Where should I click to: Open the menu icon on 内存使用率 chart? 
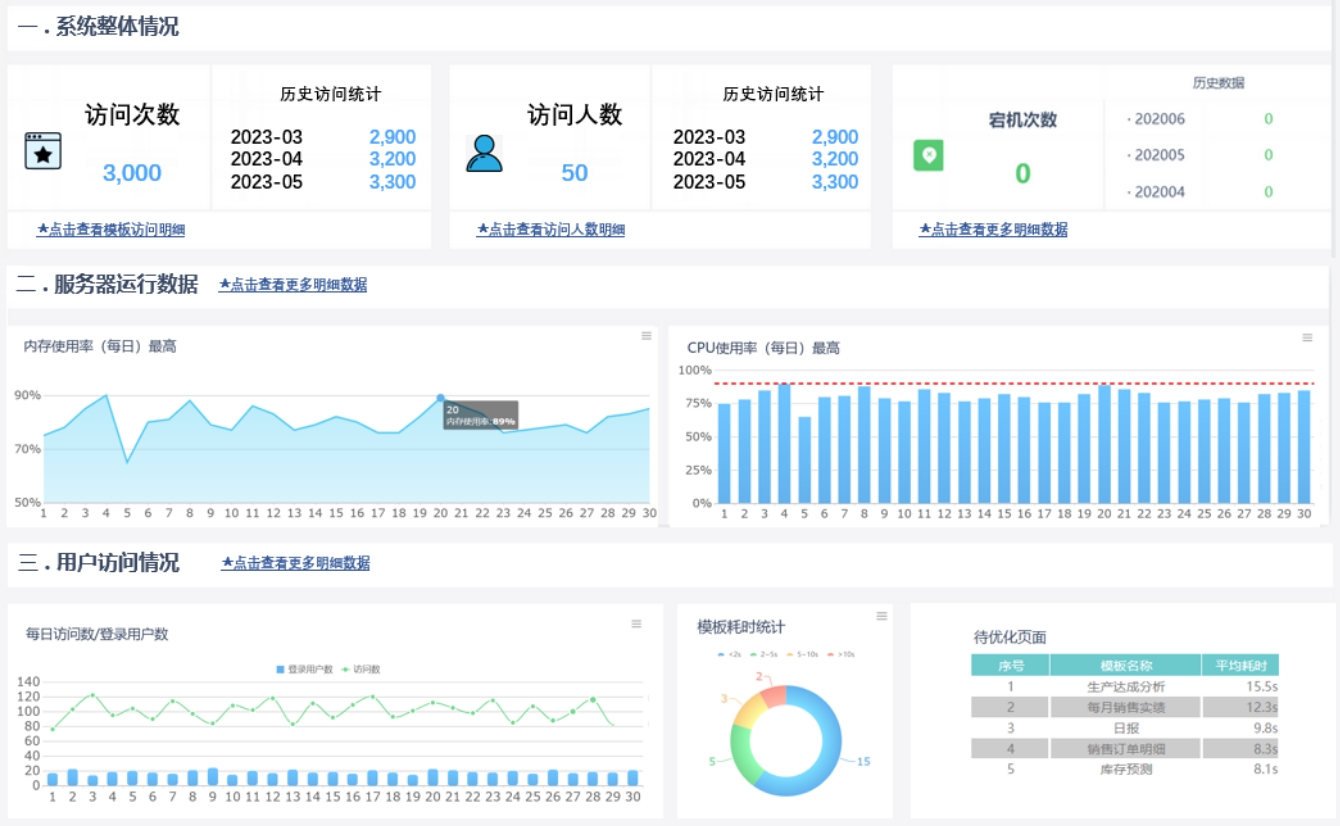tap(646, 338)
